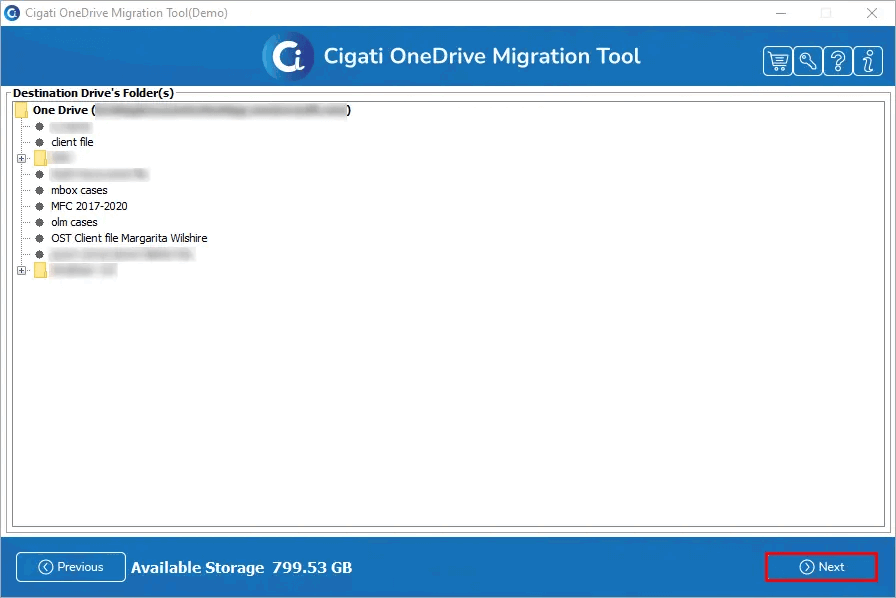Click the Previous button
This screenshot has height=598, width=896.
click(70, 567)
